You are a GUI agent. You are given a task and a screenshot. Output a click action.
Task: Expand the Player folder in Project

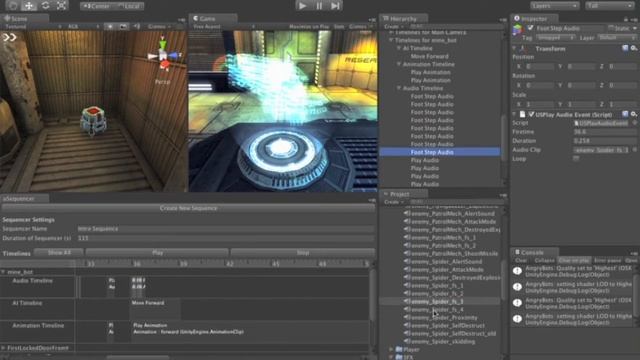tap(391, 350)
